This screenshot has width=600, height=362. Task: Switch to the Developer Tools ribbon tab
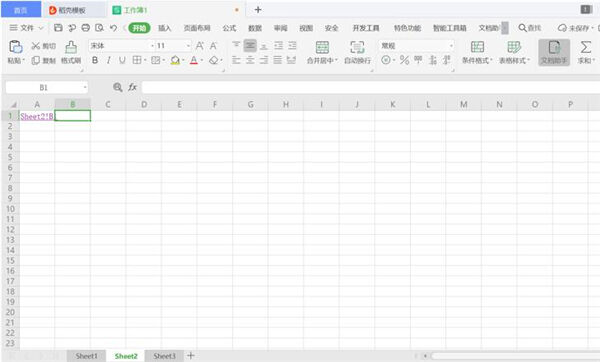click(366, 28)
